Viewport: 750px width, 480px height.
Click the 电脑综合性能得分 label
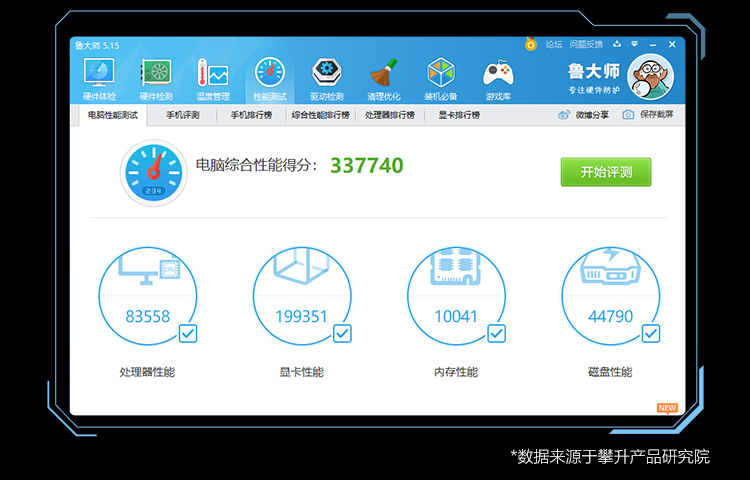point(257,165)
